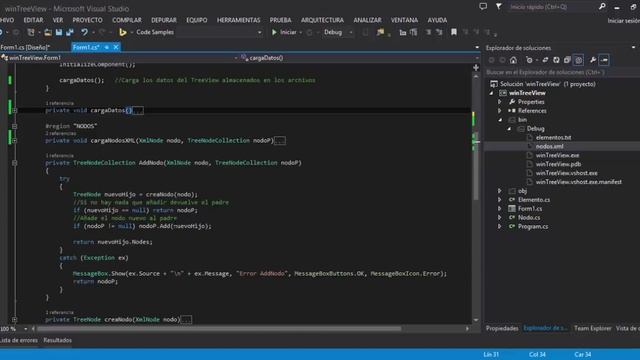Open the Resultados tab
The image size is (640, 360).
pyautogui.click(x=58, y=340)
